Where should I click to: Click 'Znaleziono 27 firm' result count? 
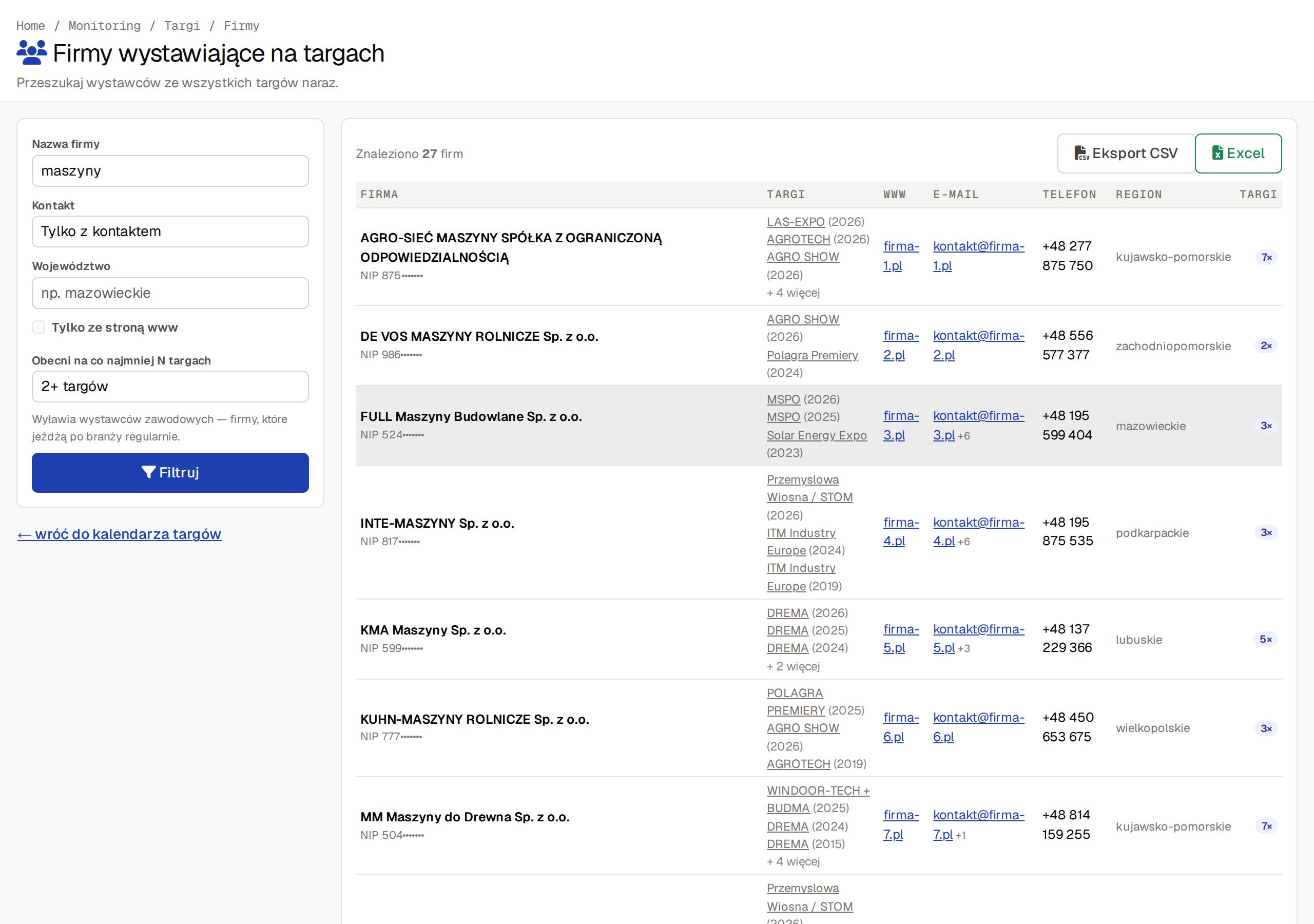tap(409, 154)
